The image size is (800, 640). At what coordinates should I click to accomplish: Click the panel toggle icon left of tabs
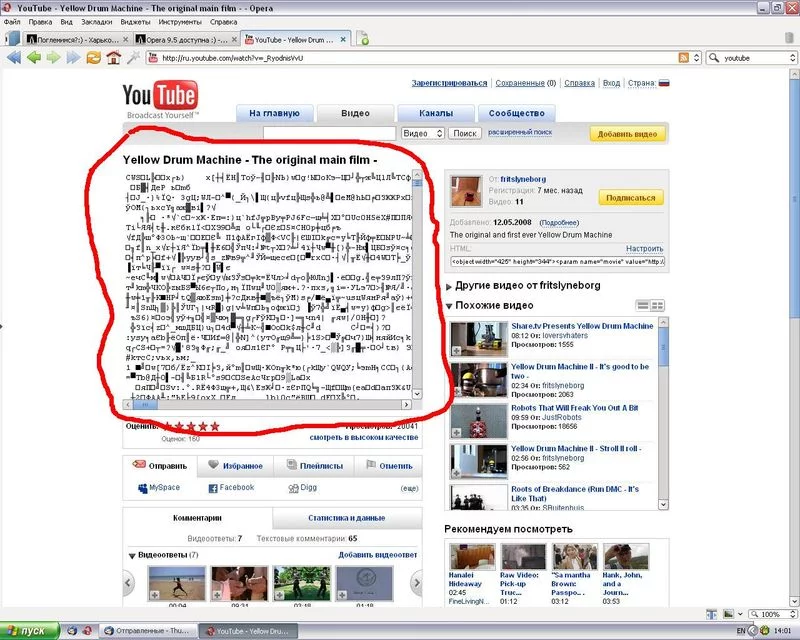point(14,39)
